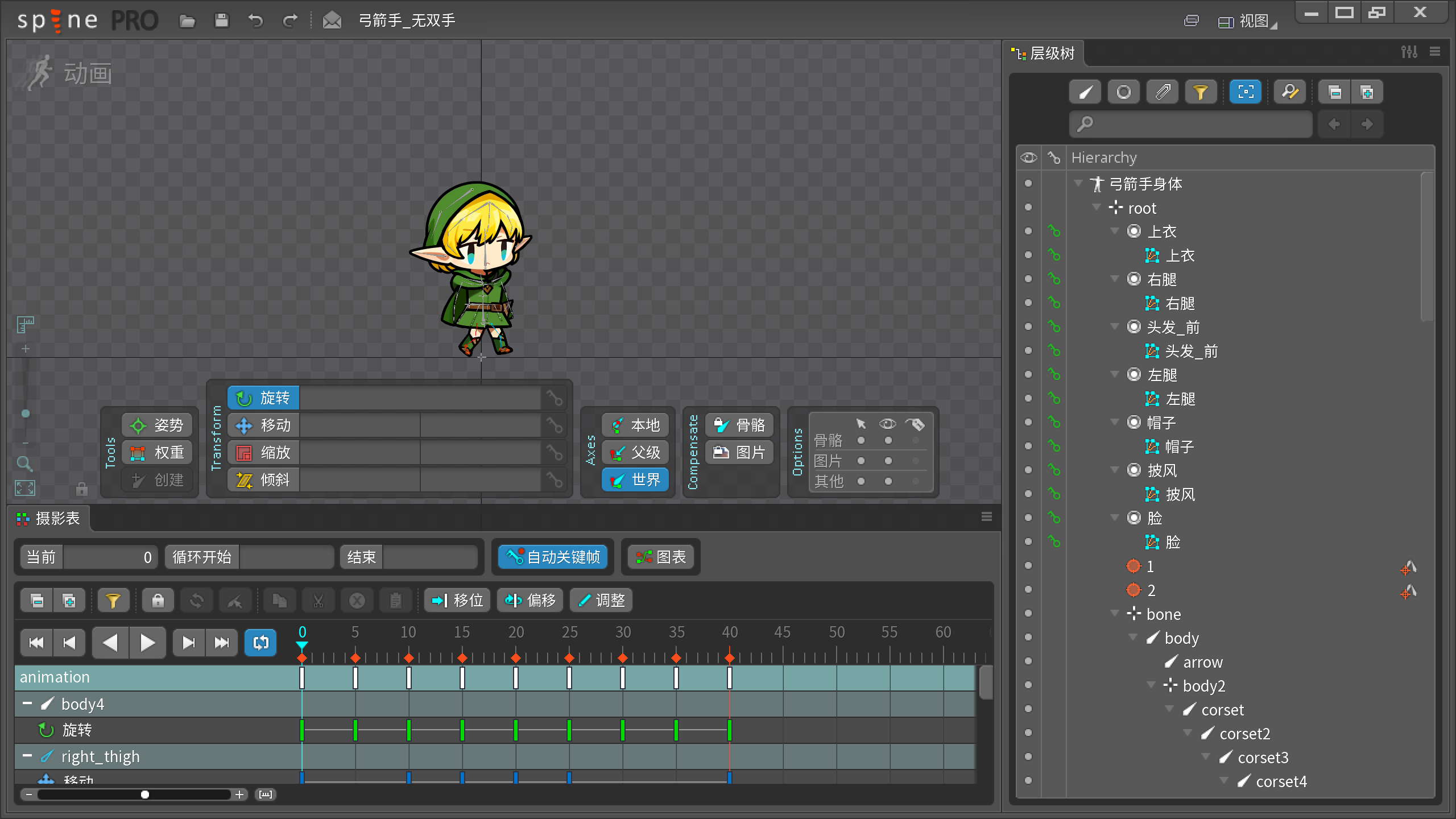Open the tree filter funnel

tap(1201, 92)
